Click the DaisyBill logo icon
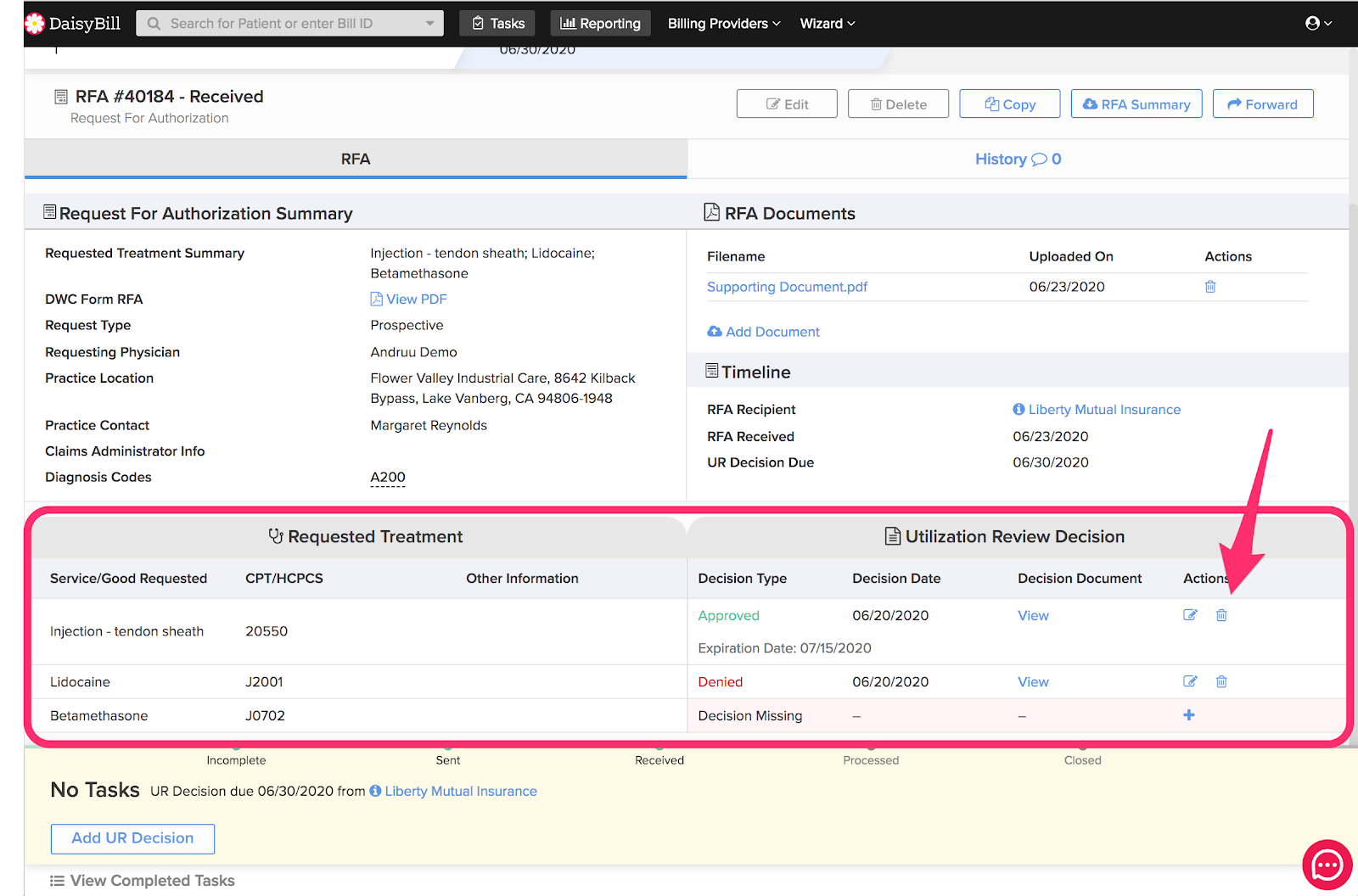Viewport: 1358px width, 896px height. (35, 23)
